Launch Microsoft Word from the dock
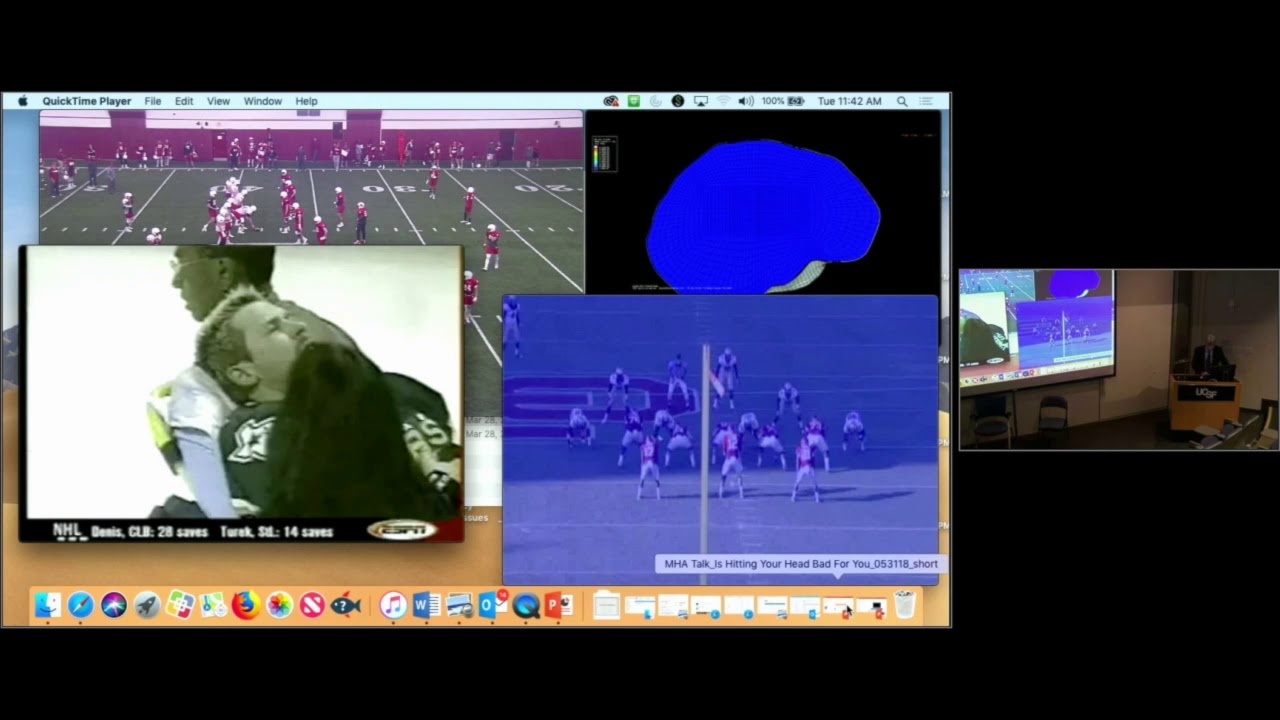 pos(426,605)
